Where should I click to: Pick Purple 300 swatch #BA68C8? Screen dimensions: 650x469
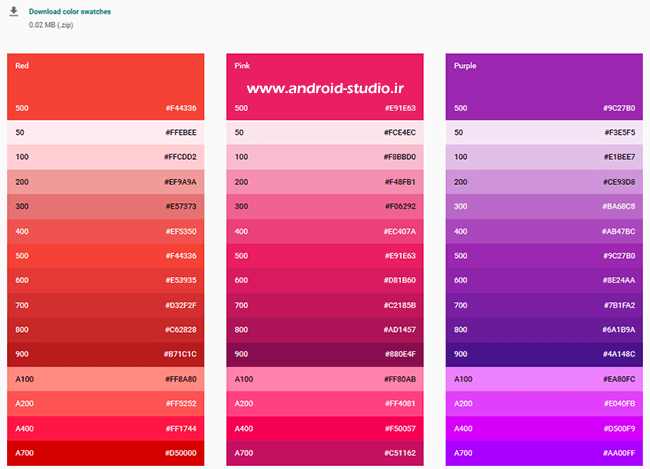click(x=544, y=207)
